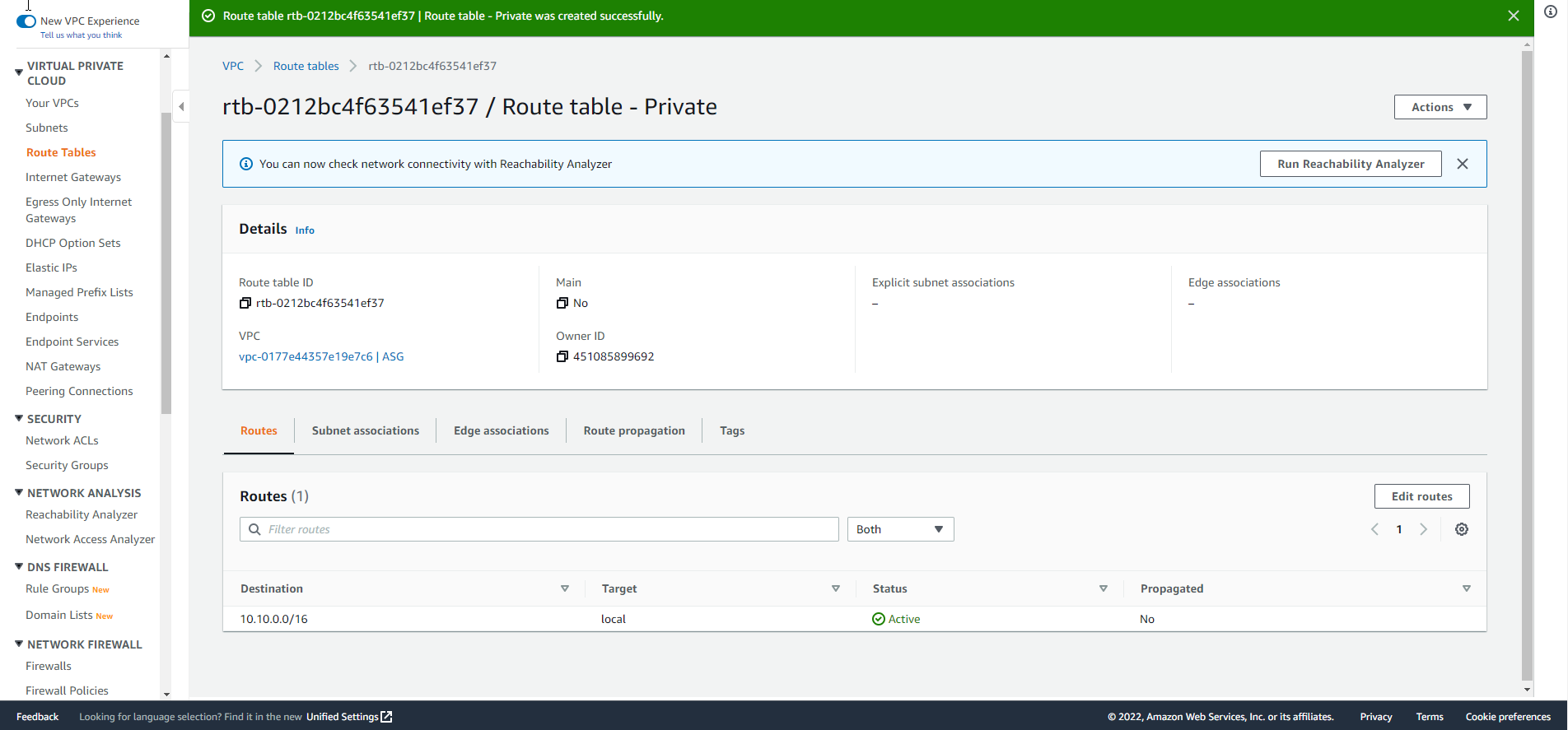Viewport: 1568px width, 730px height.
Task: Click the Edit routes button
Action: click(x=1421, y=496)
